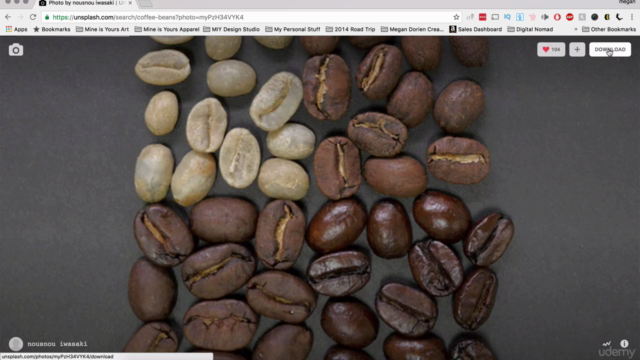Open nousnou iwasaki profile avatar
Viewport: 640px width, 360px height.
[16, 344]
